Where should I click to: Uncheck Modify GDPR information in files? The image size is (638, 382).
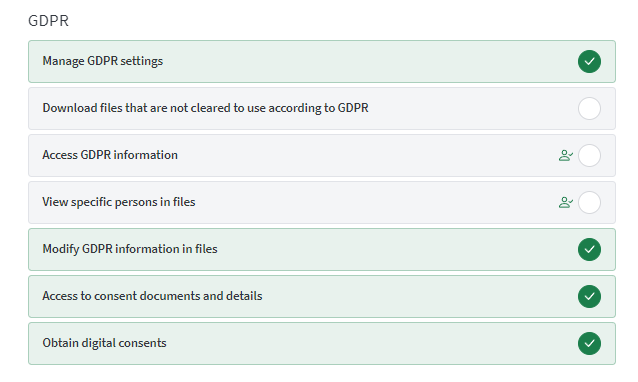point(589,249)
